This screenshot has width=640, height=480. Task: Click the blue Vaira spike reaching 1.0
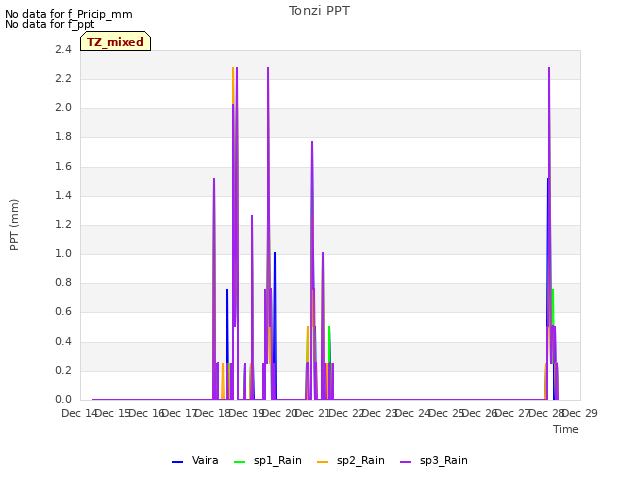pyautogui.click(x=275, y=254)
